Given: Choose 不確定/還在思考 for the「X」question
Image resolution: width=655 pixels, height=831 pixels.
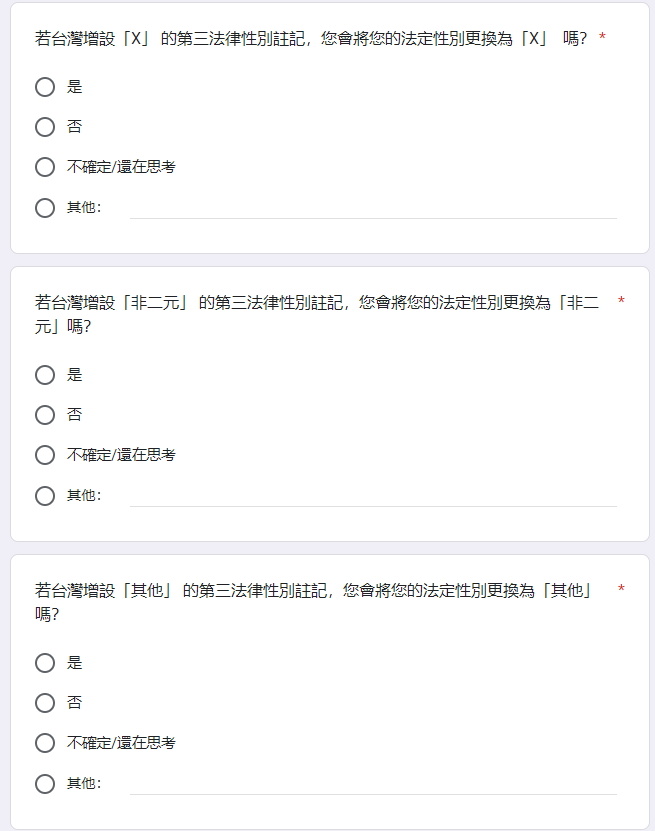Looking at the screenshot, I should click(45, 167).
